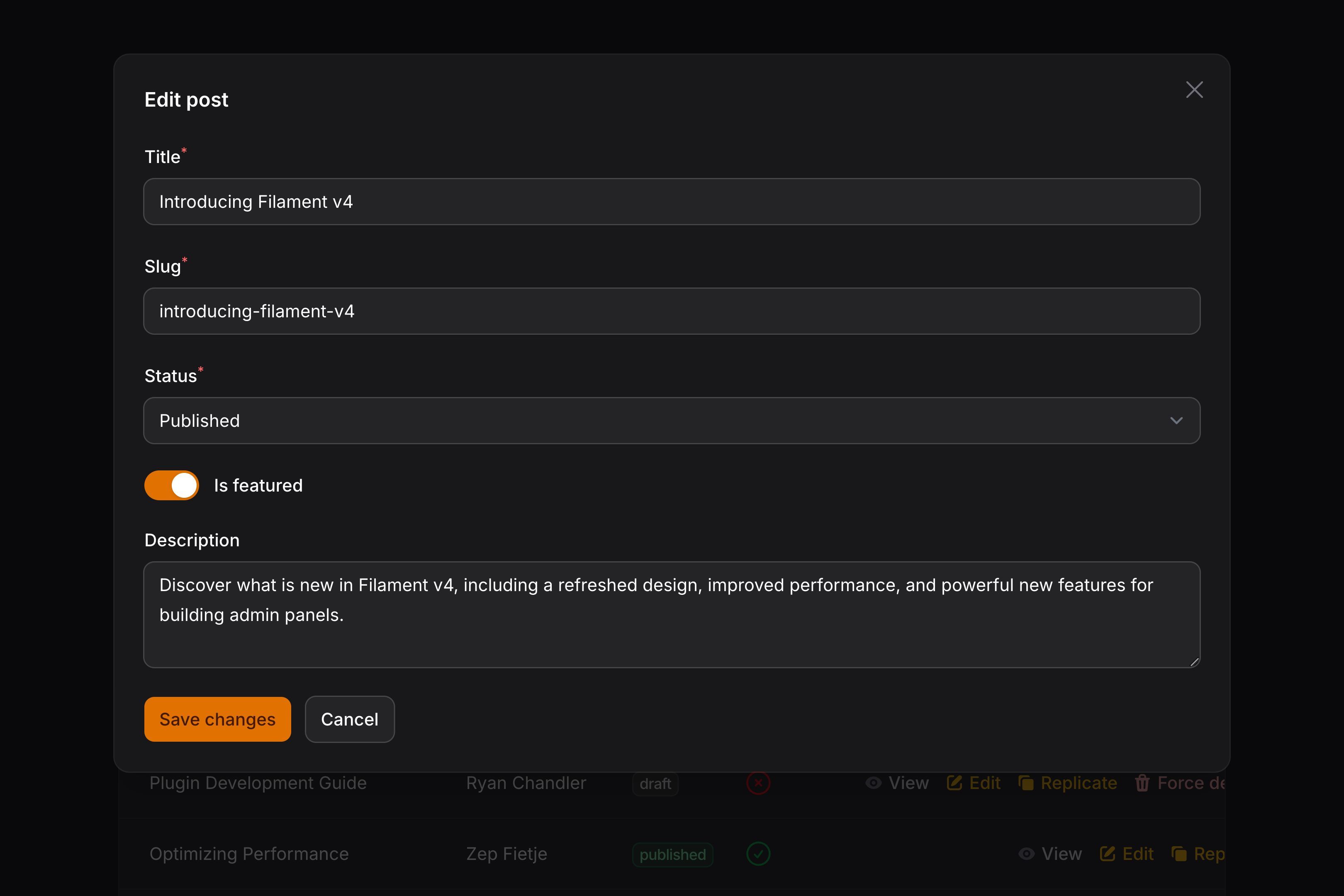
Task: Click replicate icon in Optimizing Performance row
Action: click(1179, 854)
